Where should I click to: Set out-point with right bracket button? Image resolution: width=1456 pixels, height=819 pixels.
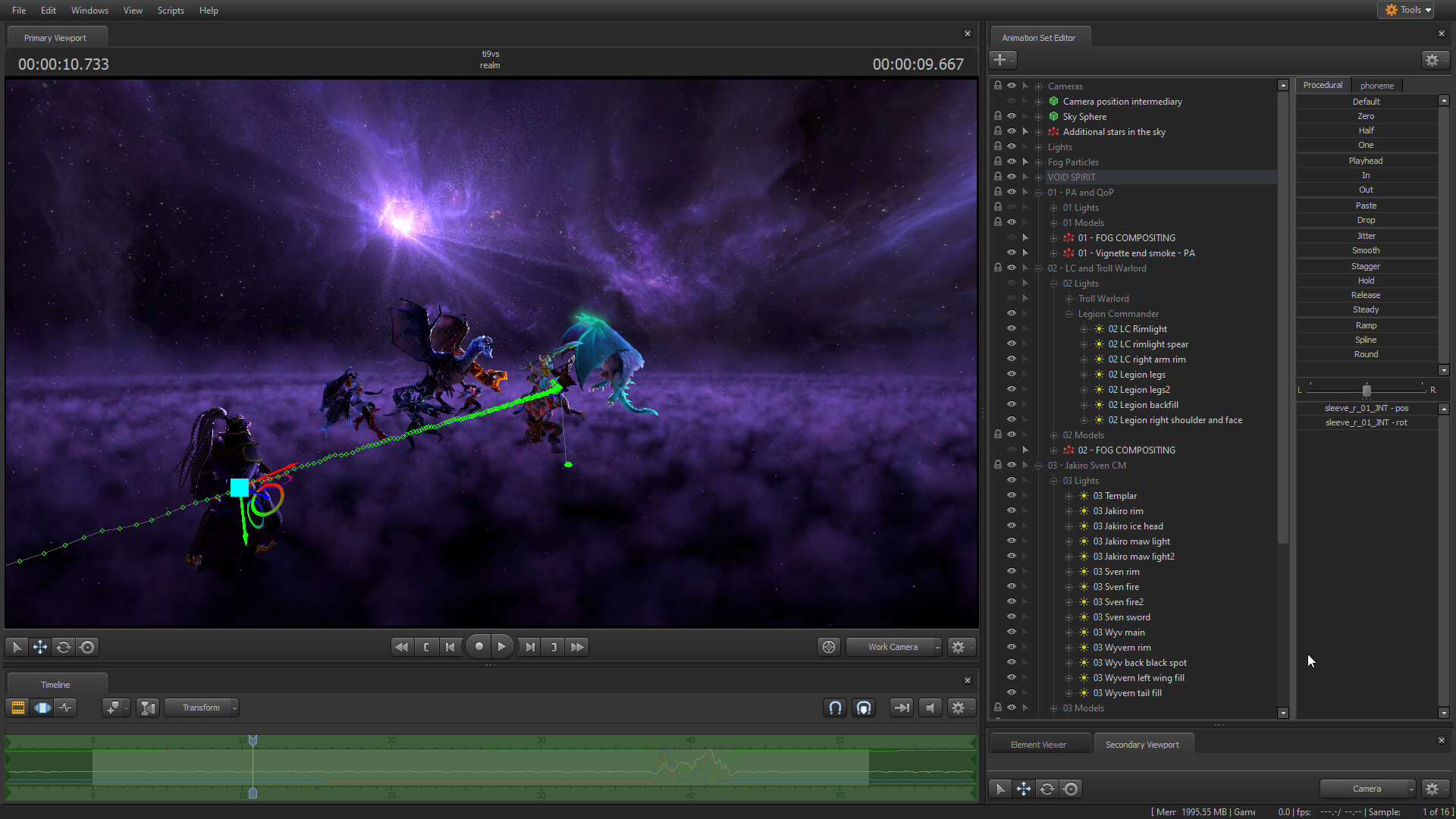pyautogui.click(x=554, y=647)
